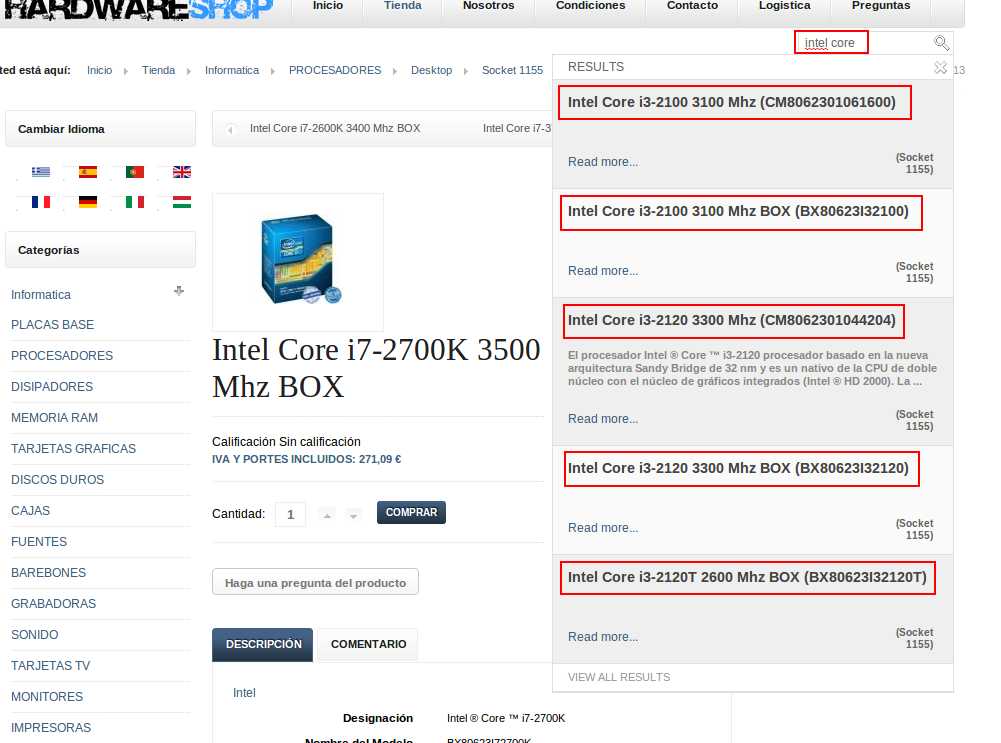This screenshot has height=743, width=1001.
Task: Click the quantity input field
Action: [x=290, y=514]
